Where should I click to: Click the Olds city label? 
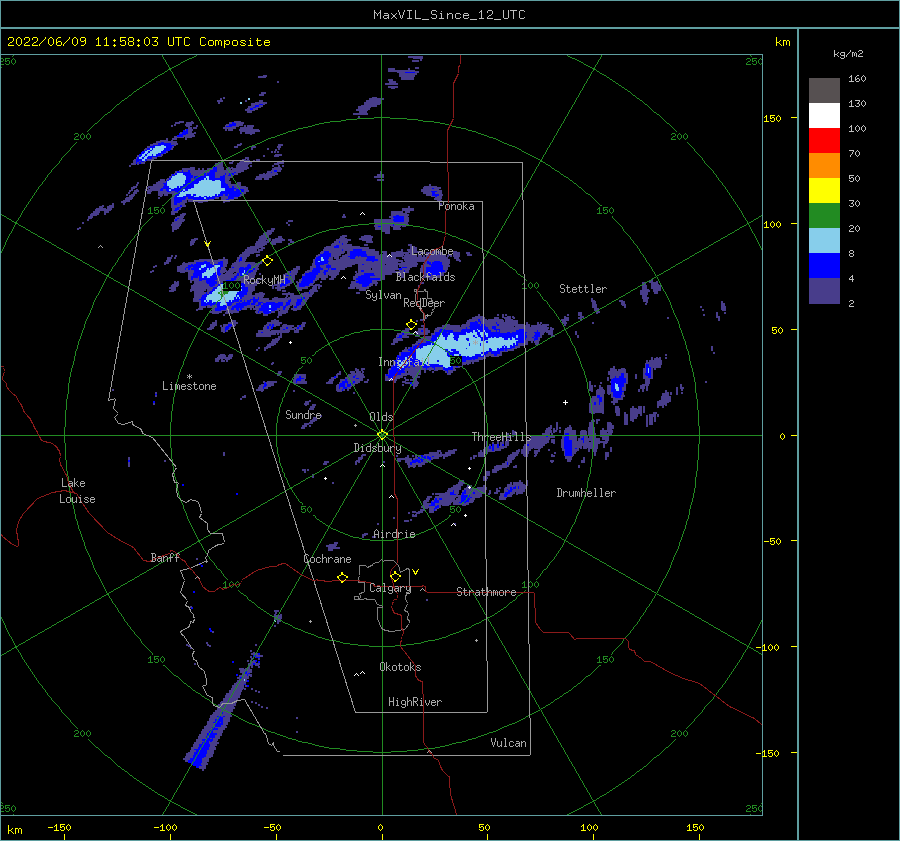tap(381, 417)
